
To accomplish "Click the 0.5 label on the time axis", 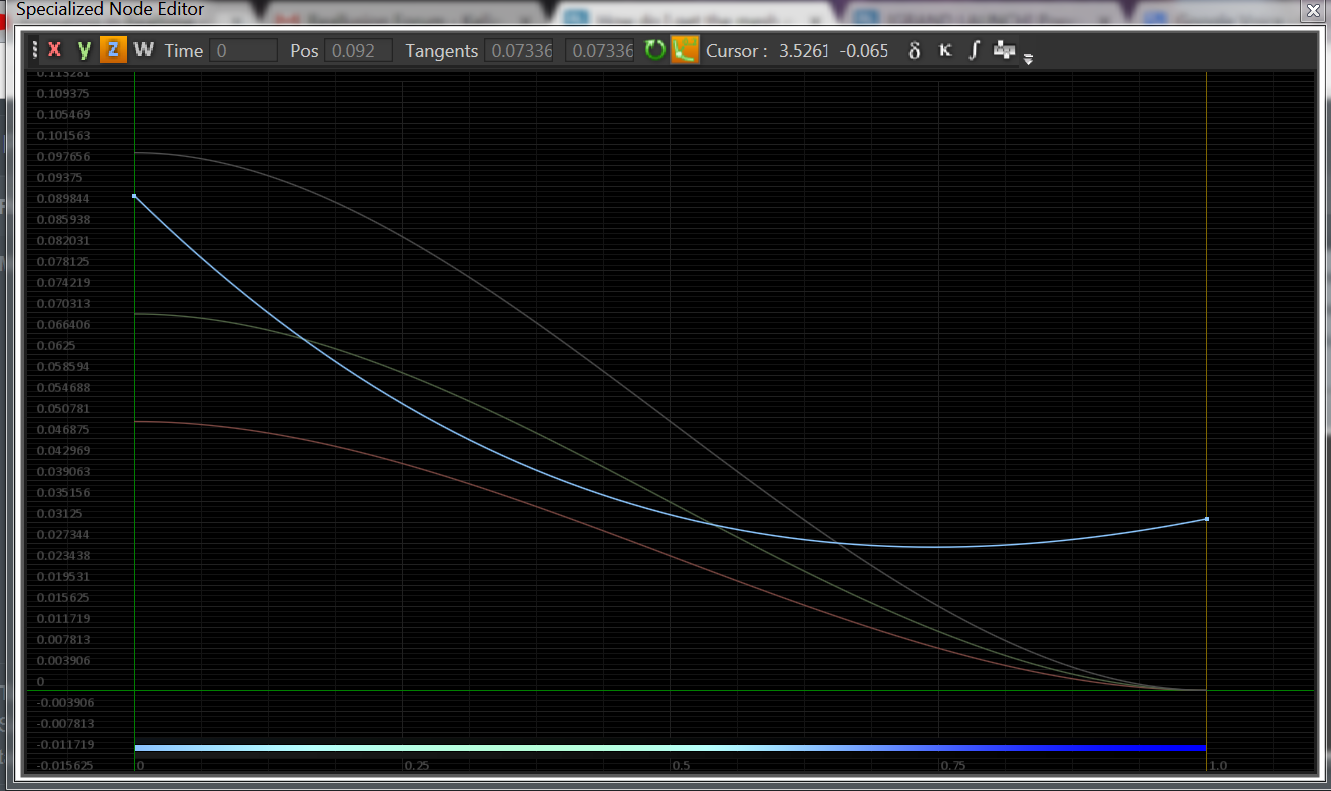I will click(x=681, y=765).
